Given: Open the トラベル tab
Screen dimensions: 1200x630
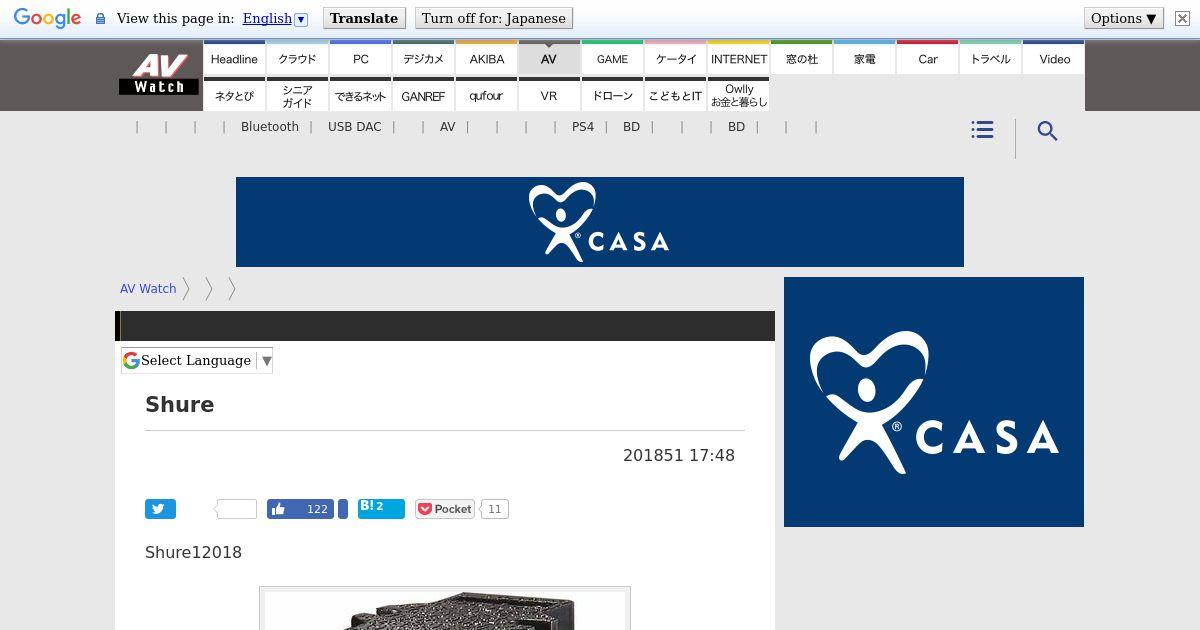Looking at the screenshot, I should [x=990, y=58].
